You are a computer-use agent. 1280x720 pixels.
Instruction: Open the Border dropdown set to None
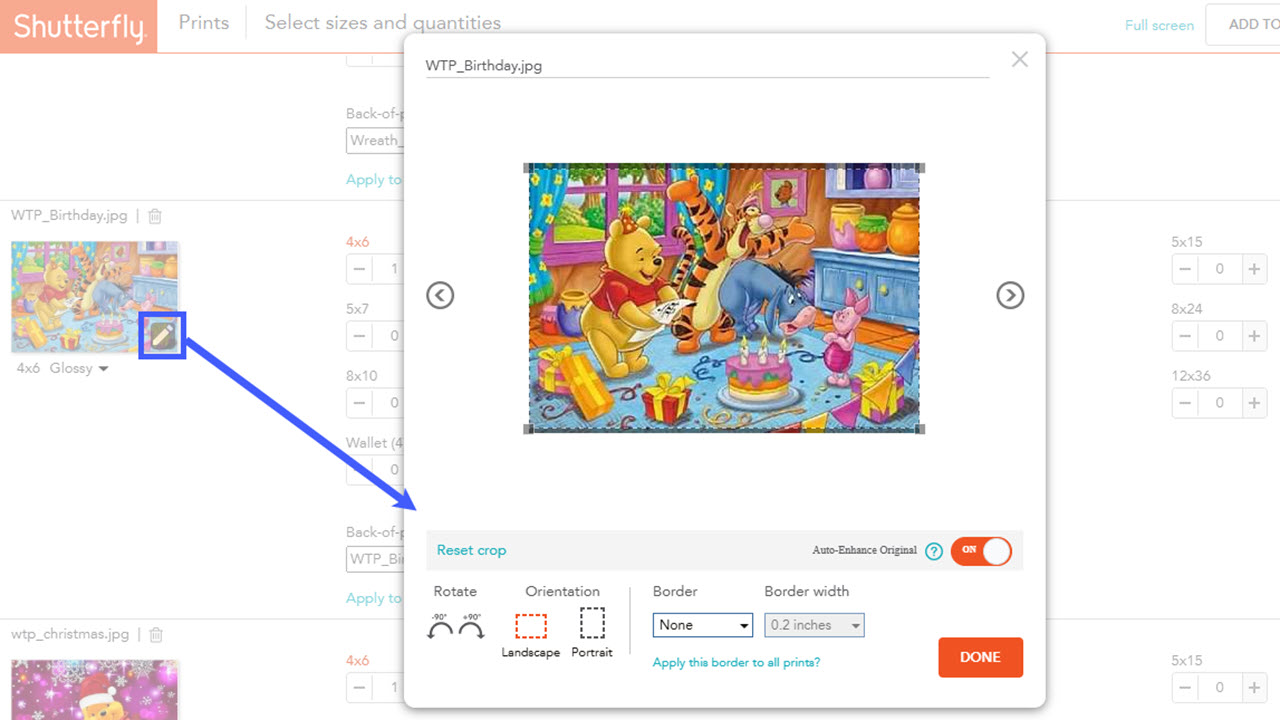[x=702, y=624]
